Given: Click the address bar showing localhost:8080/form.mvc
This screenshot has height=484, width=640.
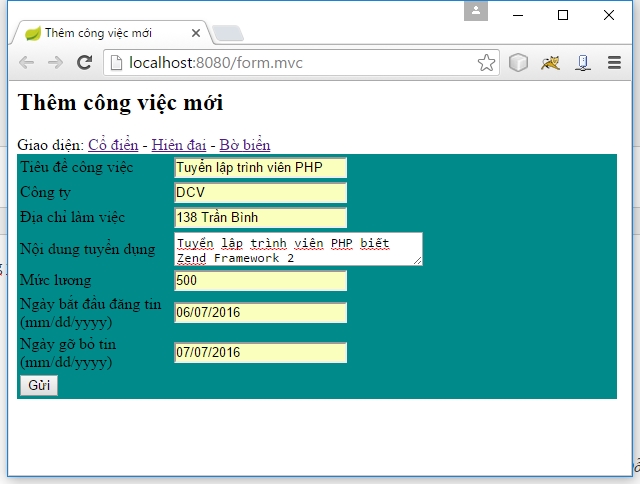Looking at the screenshot, I should [x=301, y=63].
